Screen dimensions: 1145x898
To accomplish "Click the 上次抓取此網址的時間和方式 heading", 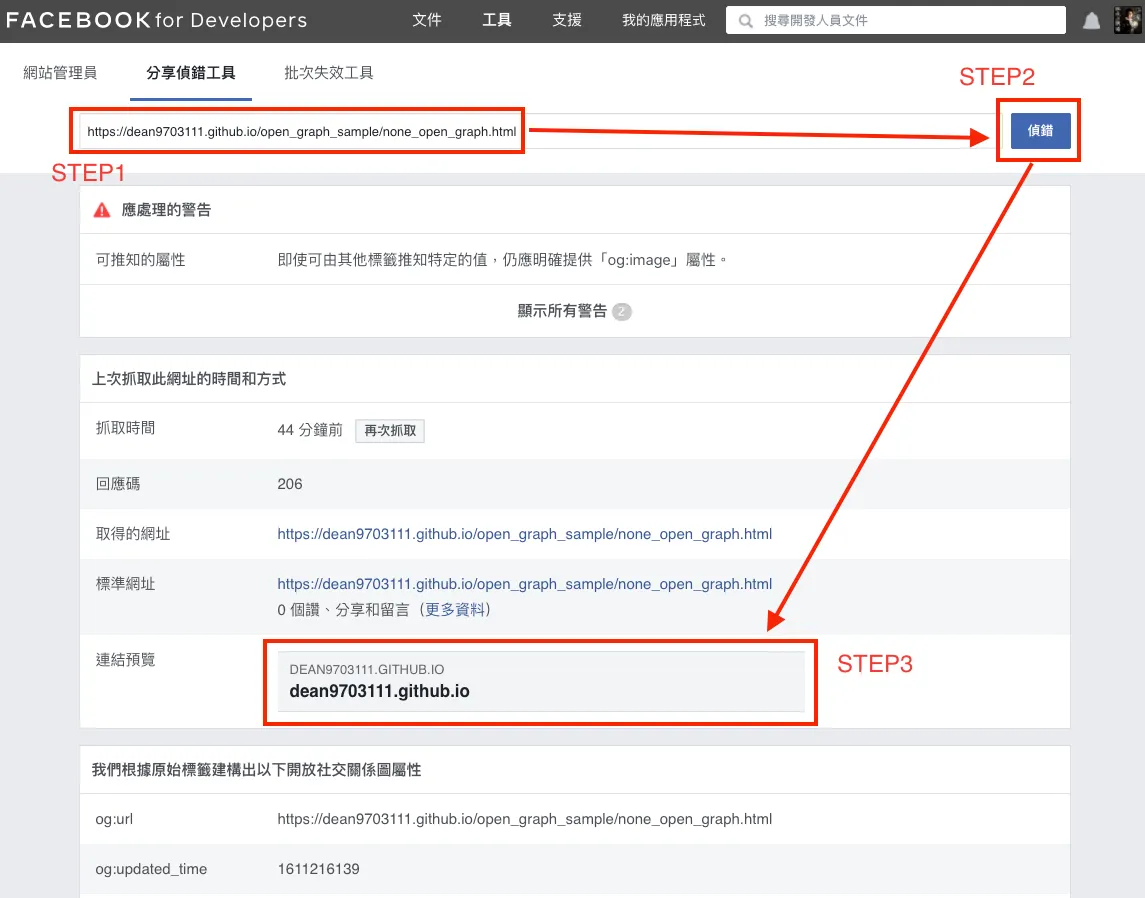I will 188,379.
